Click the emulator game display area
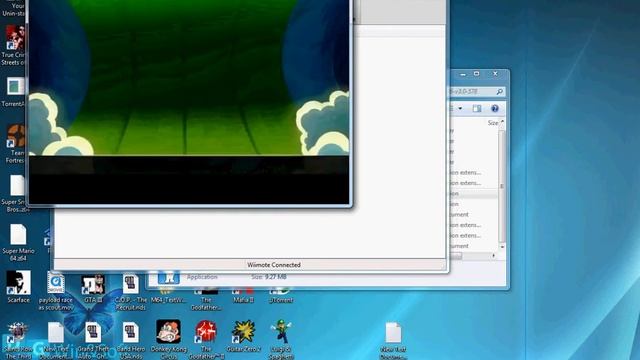 pos(189,78)
